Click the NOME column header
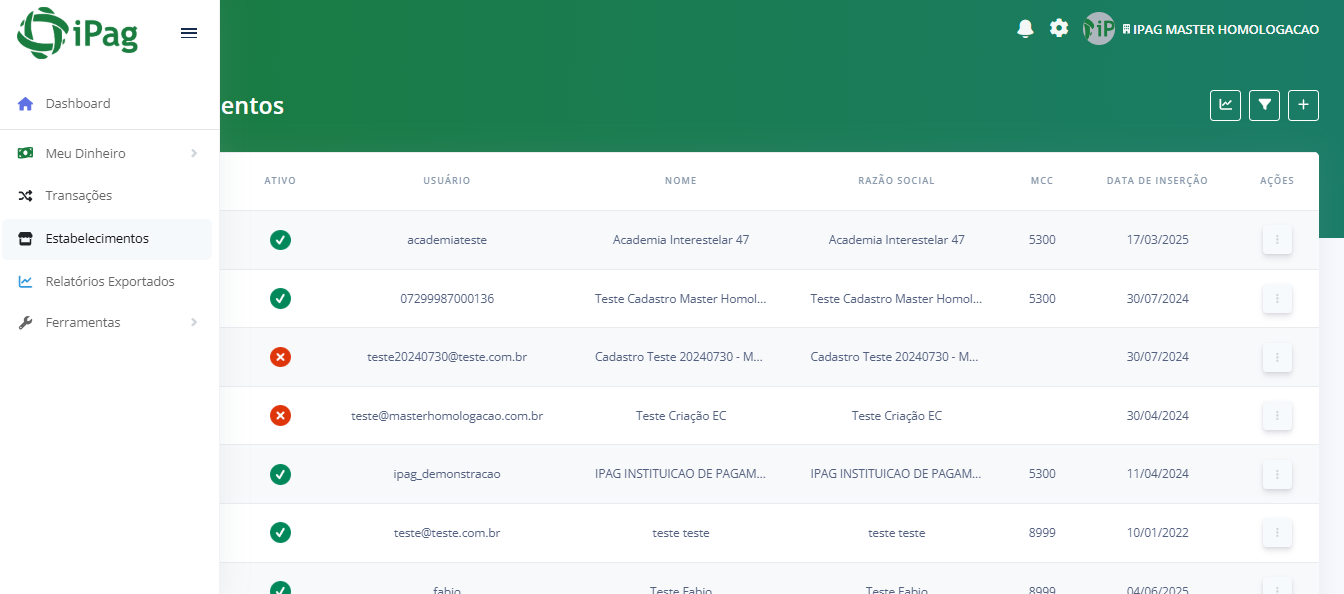This screenshot has height=594, width=1344. (681, 181)
